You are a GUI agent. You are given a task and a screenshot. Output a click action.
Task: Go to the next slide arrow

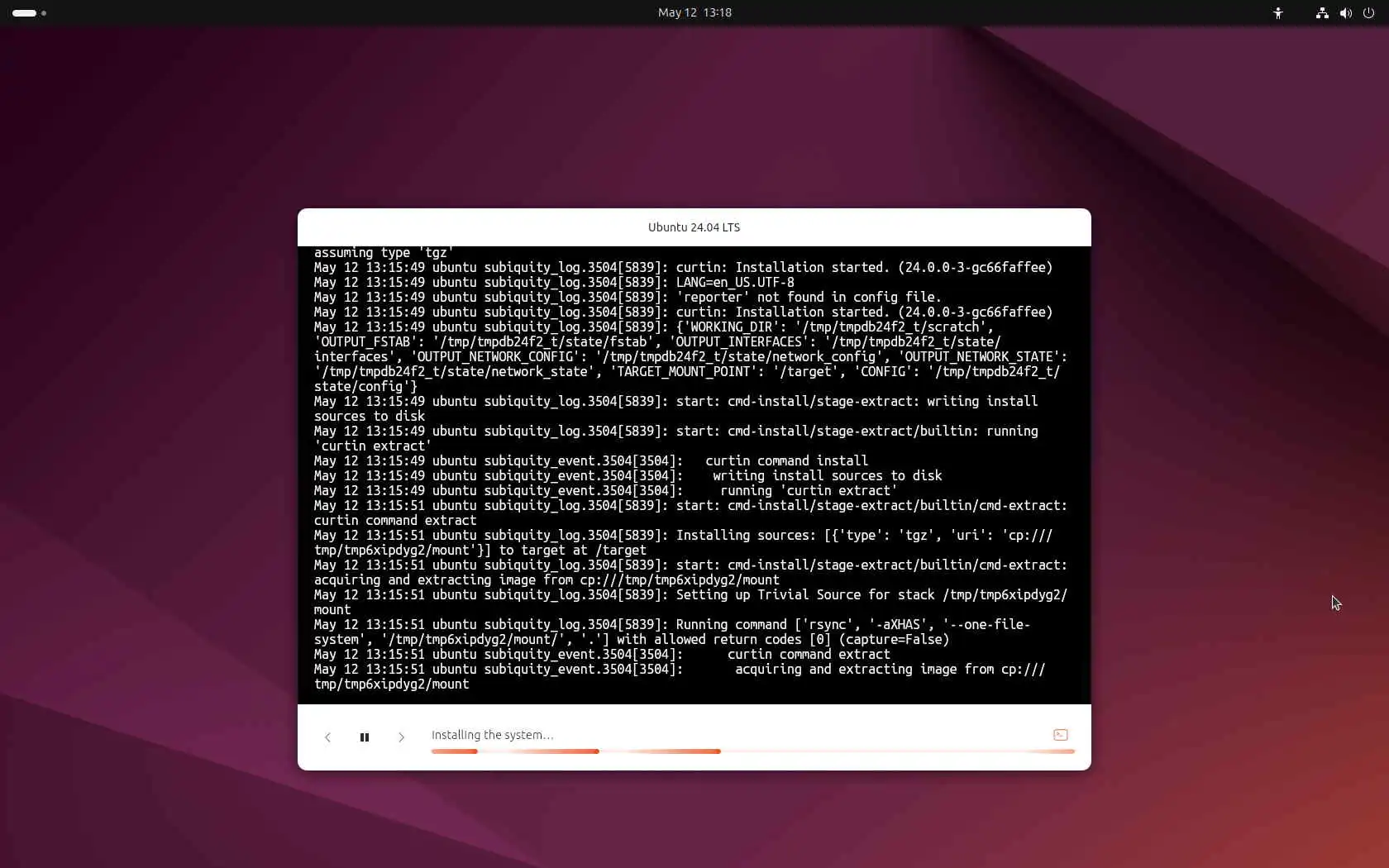click(401, 737)
